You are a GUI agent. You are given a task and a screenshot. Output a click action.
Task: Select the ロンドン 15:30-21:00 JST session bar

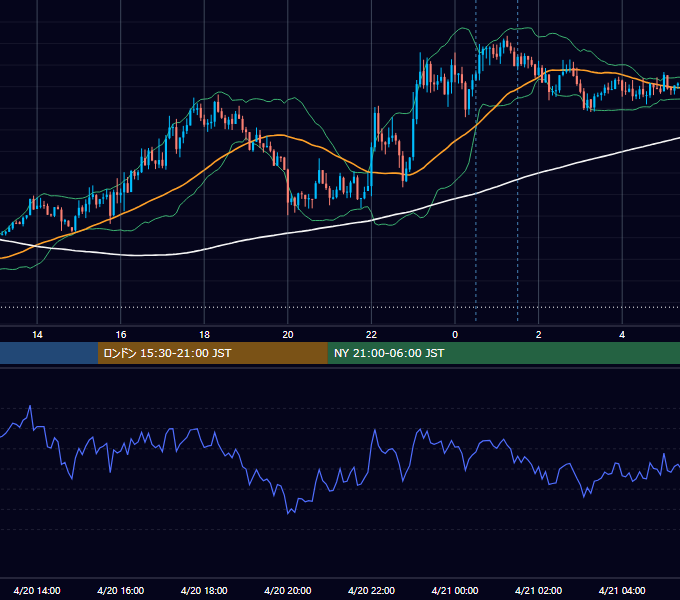click(212, 353)
